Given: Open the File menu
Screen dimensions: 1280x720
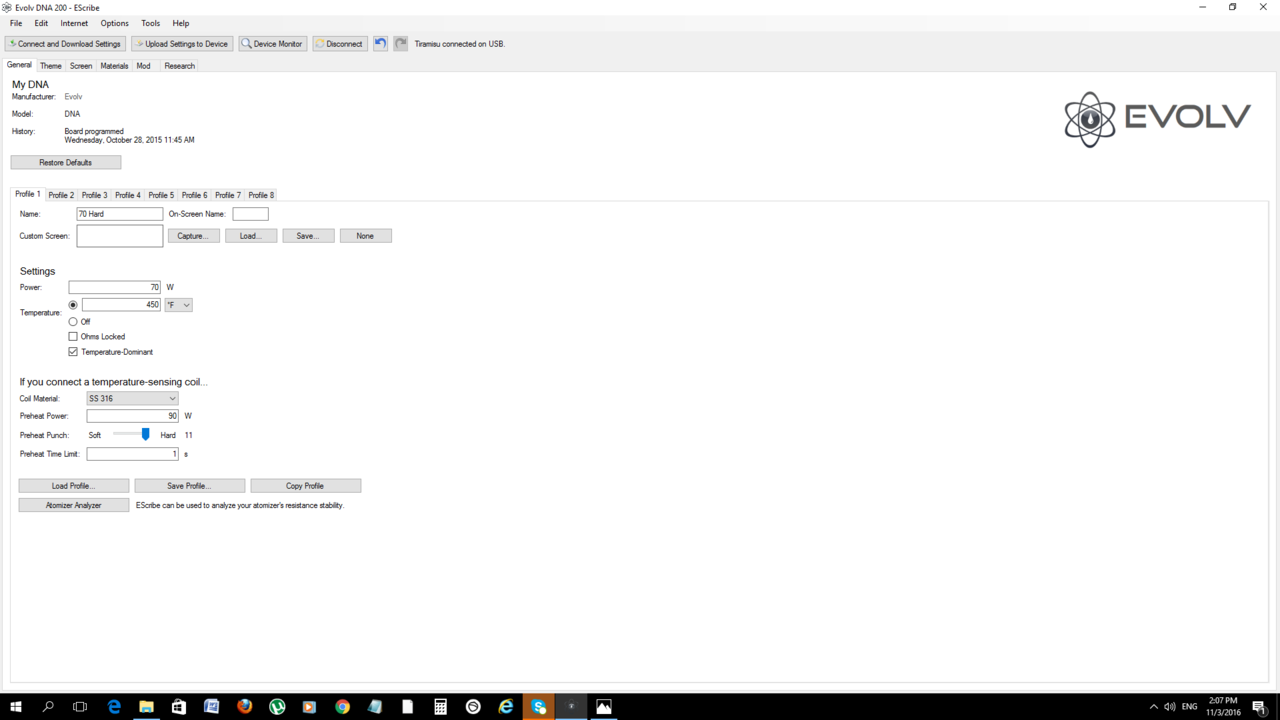Looking at the screenshot, I should point(16,23).
